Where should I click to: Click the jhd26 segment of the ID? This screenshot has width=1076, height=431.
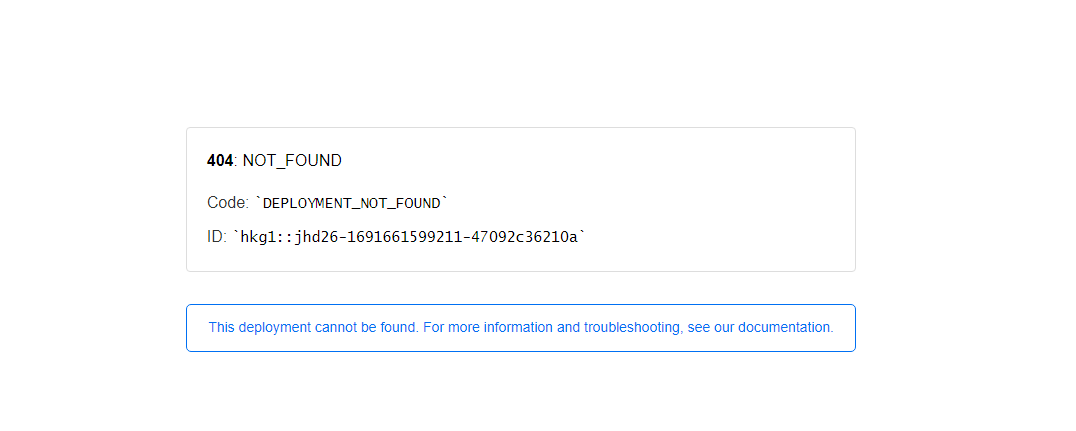(318, 237)
